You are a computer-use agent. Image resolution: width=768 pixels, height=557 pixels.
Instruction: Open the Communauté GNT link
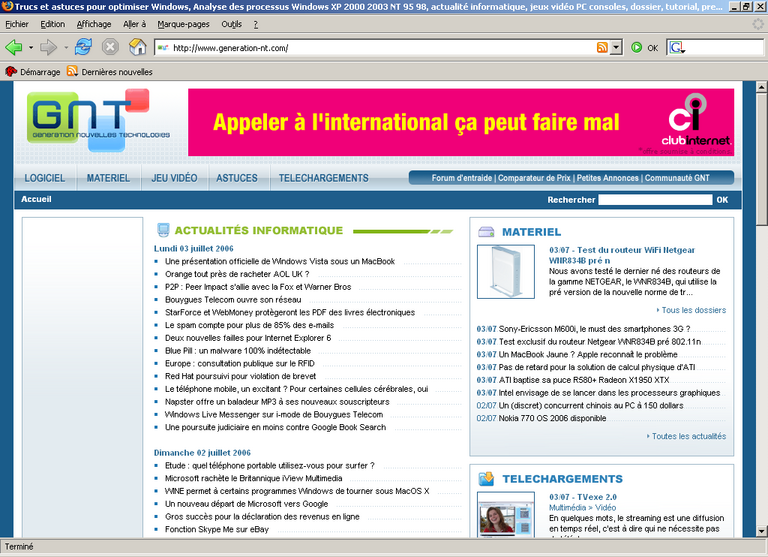677,178
